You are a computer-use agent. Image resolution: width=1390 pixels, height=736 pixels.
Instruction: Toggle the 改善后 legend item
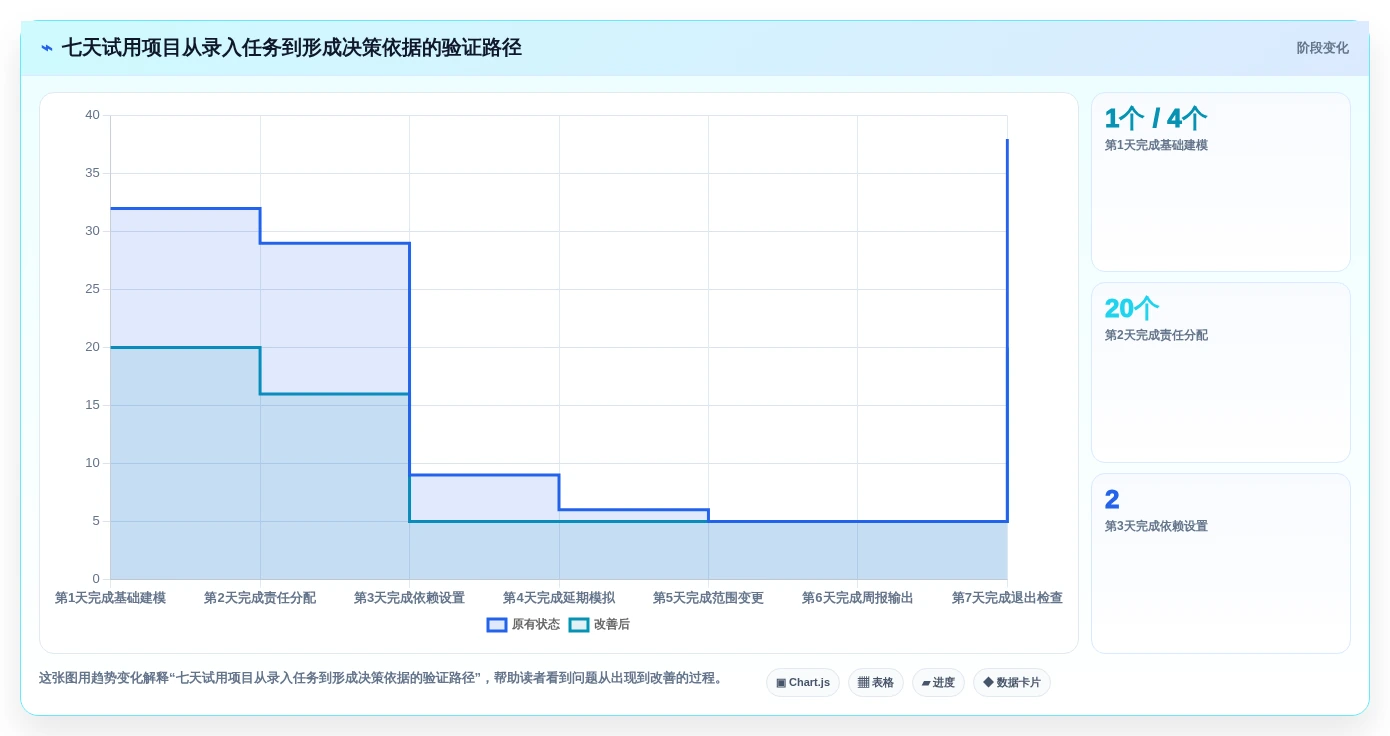pyautogui.click(x=599, y=625)
